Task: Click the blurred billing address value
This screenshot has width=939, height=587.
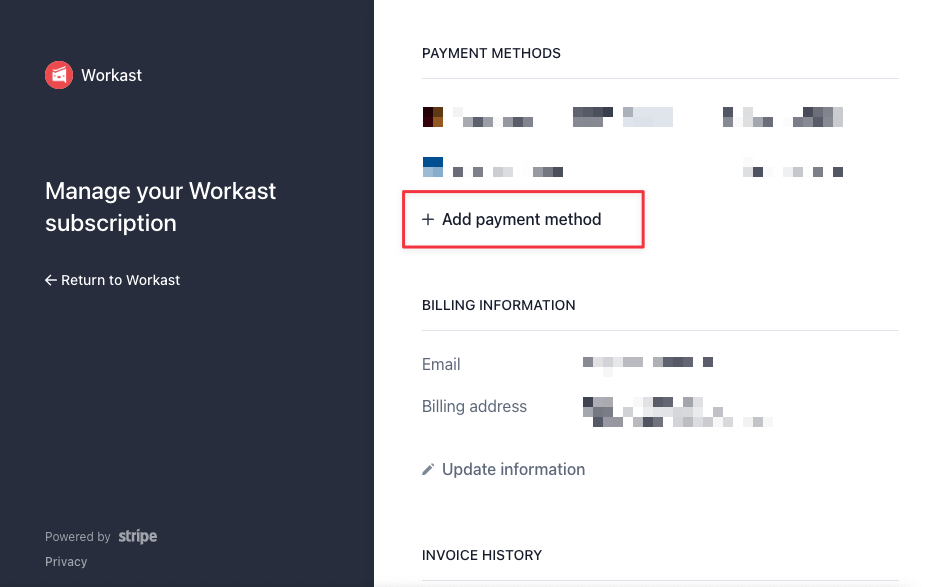Action: tap(677, 412)
